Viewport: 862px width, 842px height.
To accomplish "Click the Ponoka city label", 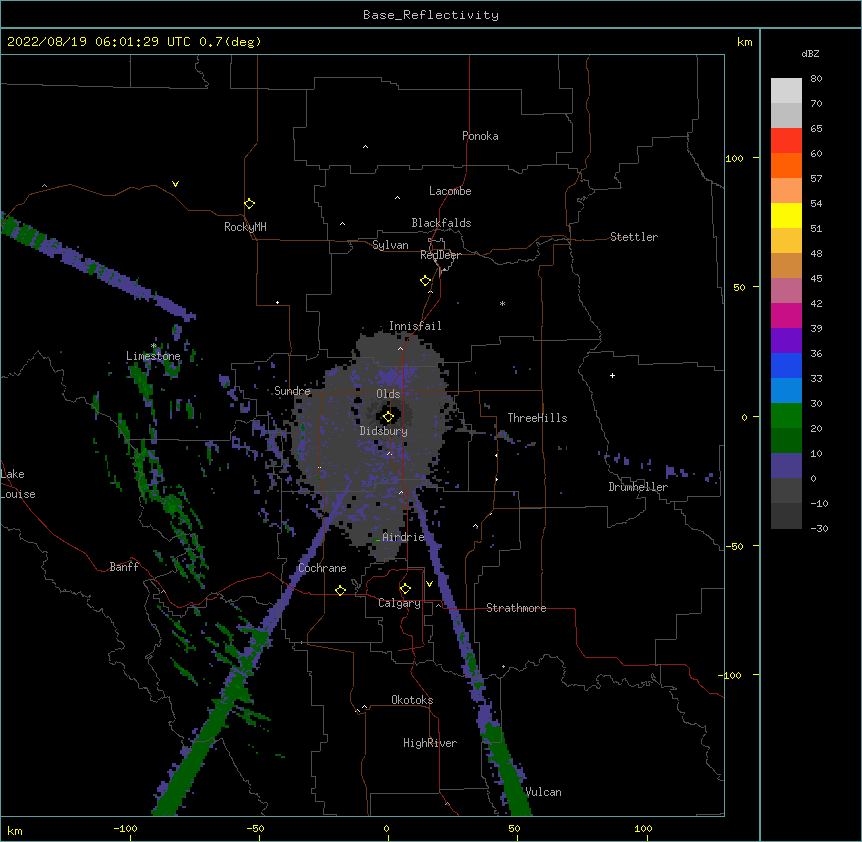I will (x=480, y=136).
